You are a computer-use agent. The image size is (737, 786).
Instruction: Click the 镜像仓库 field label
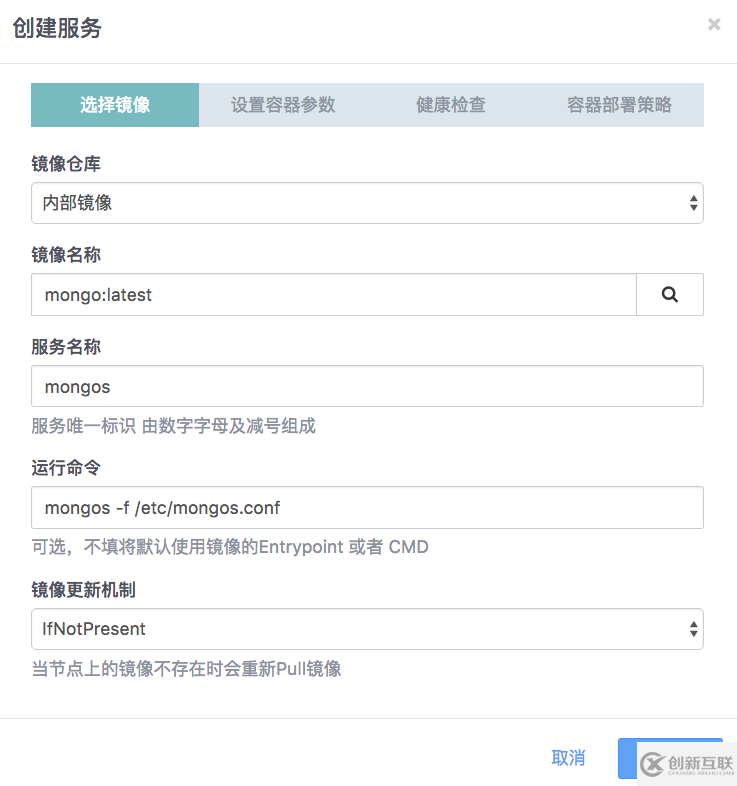coord(66,164)
